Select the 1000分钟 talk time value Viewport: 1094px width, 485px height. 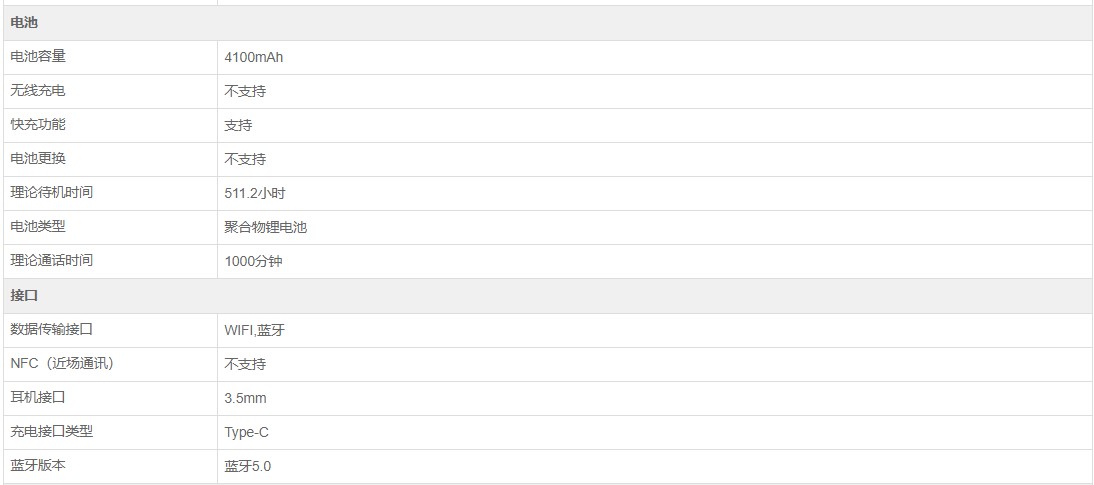(255, 261)
